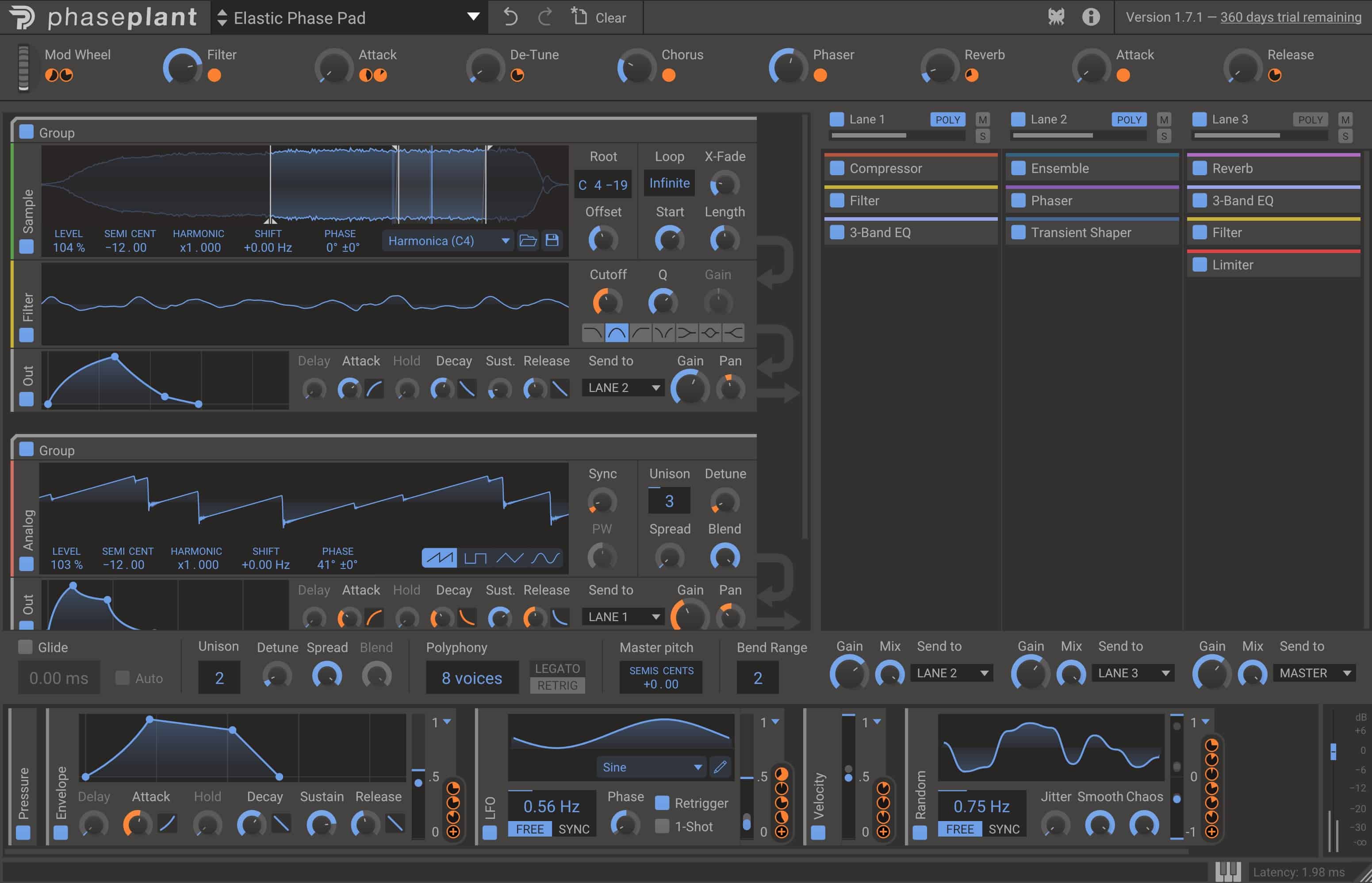The width and height of the screenshot is (1372, 883).
Task: Choose square waveform in Analog oscillator
Action: tap(475, 557)
